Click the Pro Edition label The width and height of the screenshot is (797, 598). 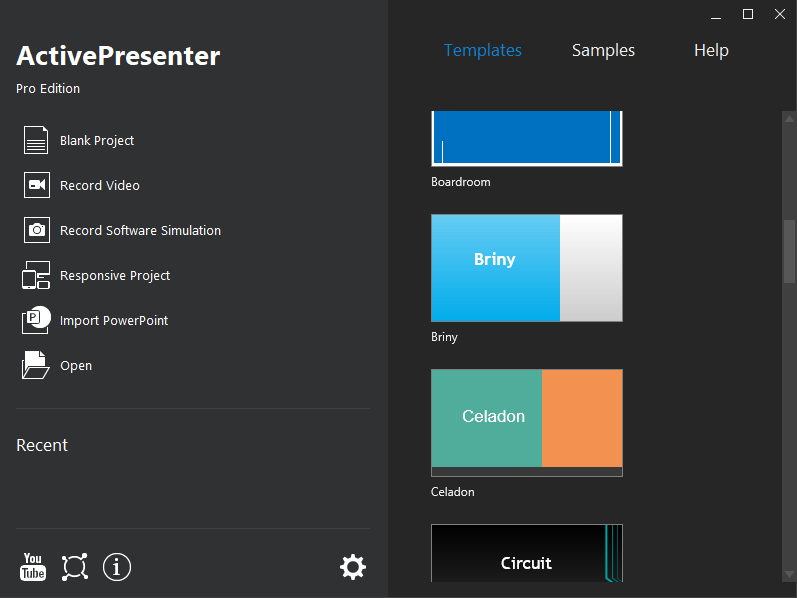pos(48,88)
